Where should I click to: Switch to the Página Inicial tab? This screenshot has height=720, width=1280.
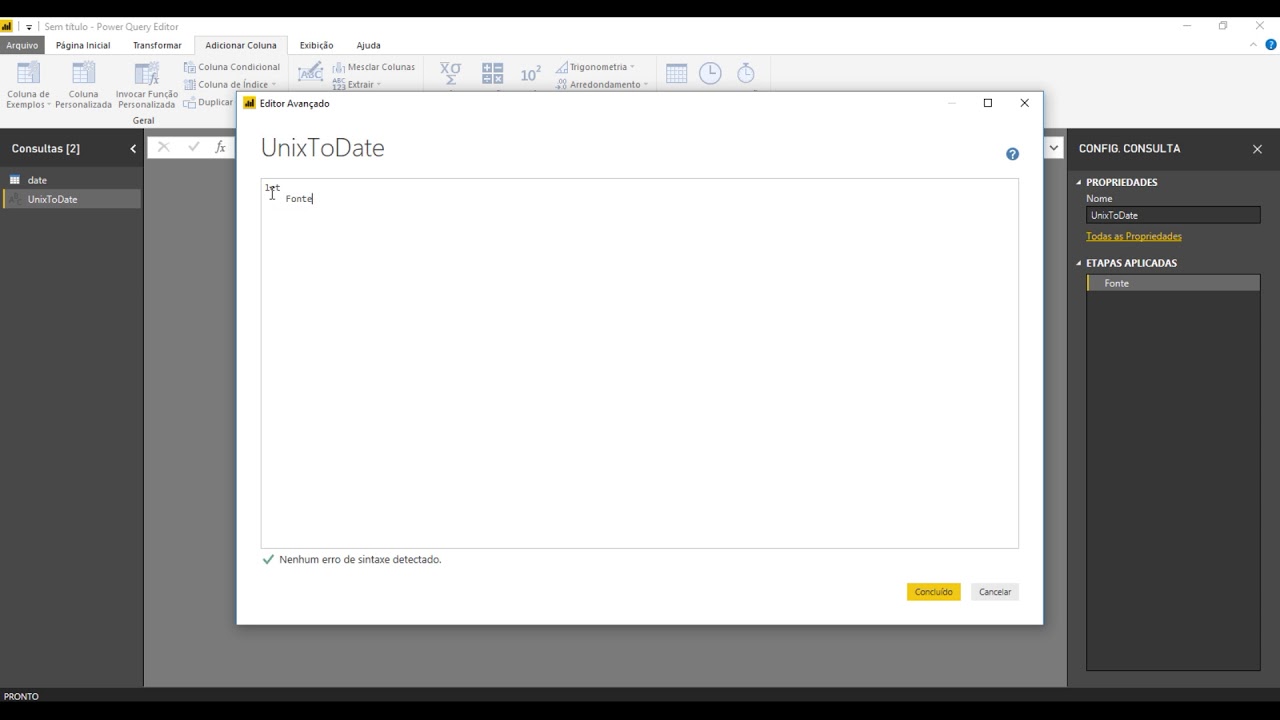coord(83,45)
